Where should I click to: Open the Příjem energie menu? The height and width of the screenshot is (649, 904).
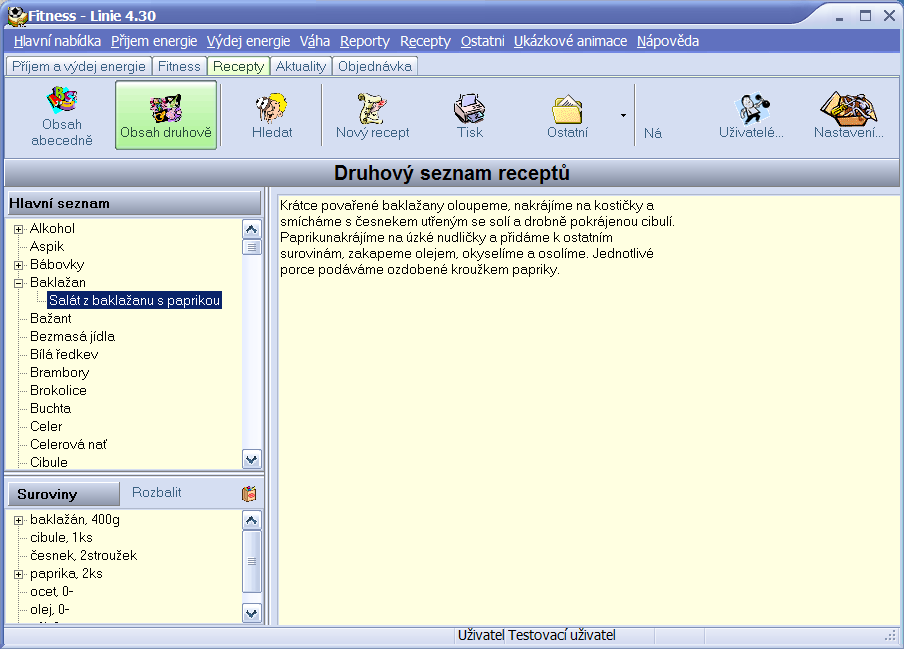(x=154, y=41)
